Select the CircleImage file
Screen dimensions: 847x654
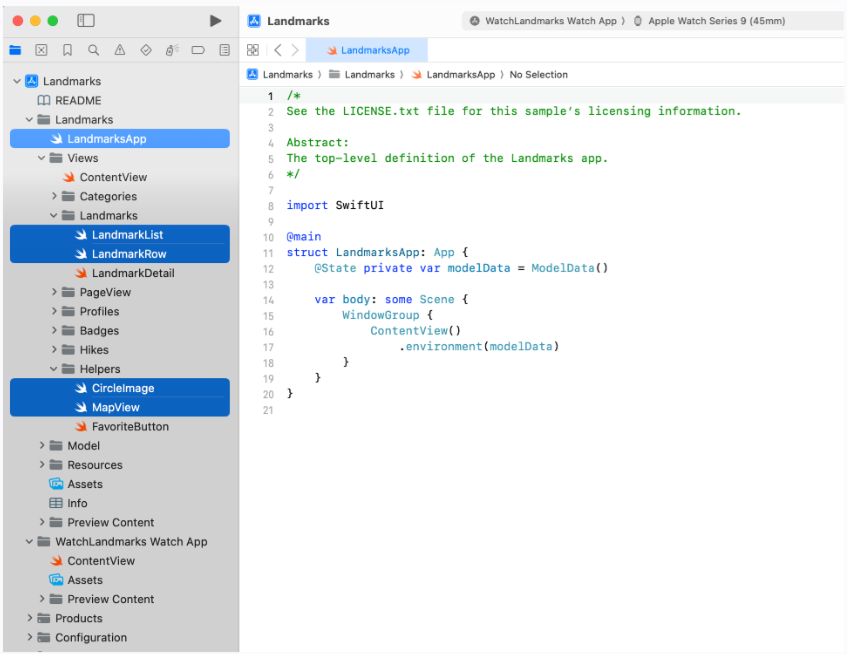tap(120, 388)
